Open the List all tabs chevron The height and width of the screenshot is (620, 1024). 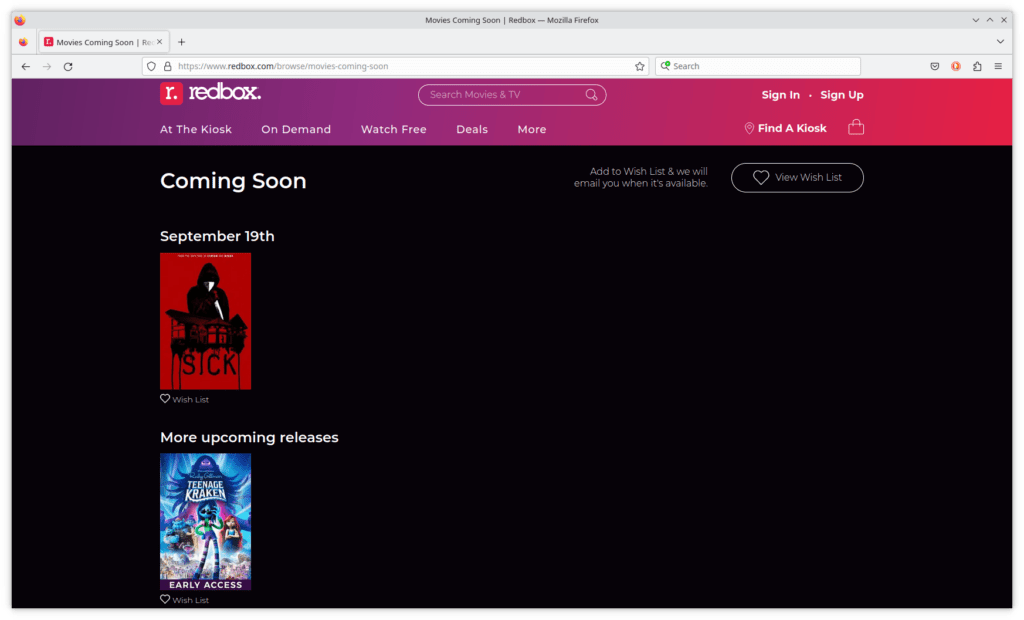tap(1000, 42)
